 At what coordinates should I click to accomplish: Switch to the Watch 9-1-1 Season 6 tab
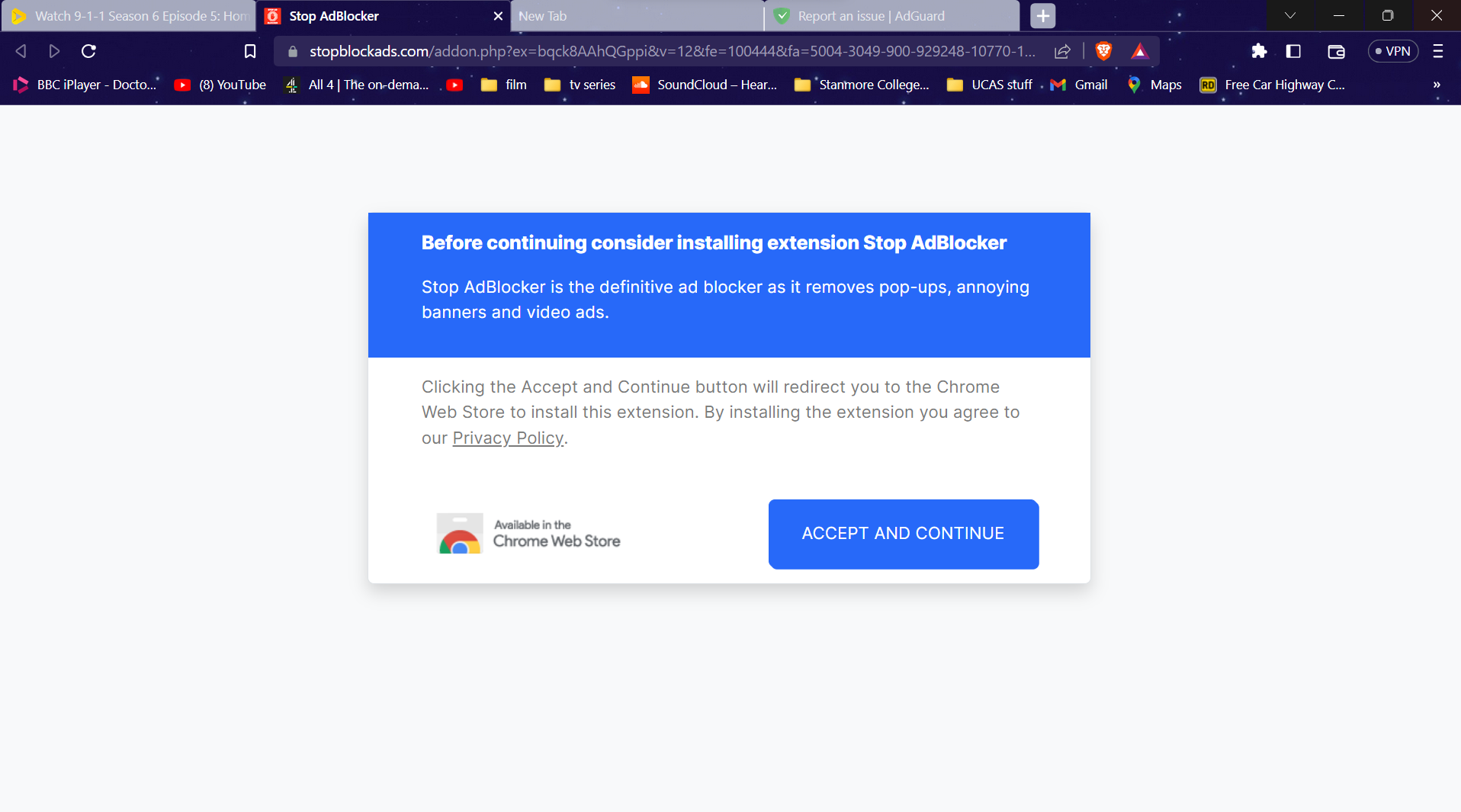(x=130, y=16)
